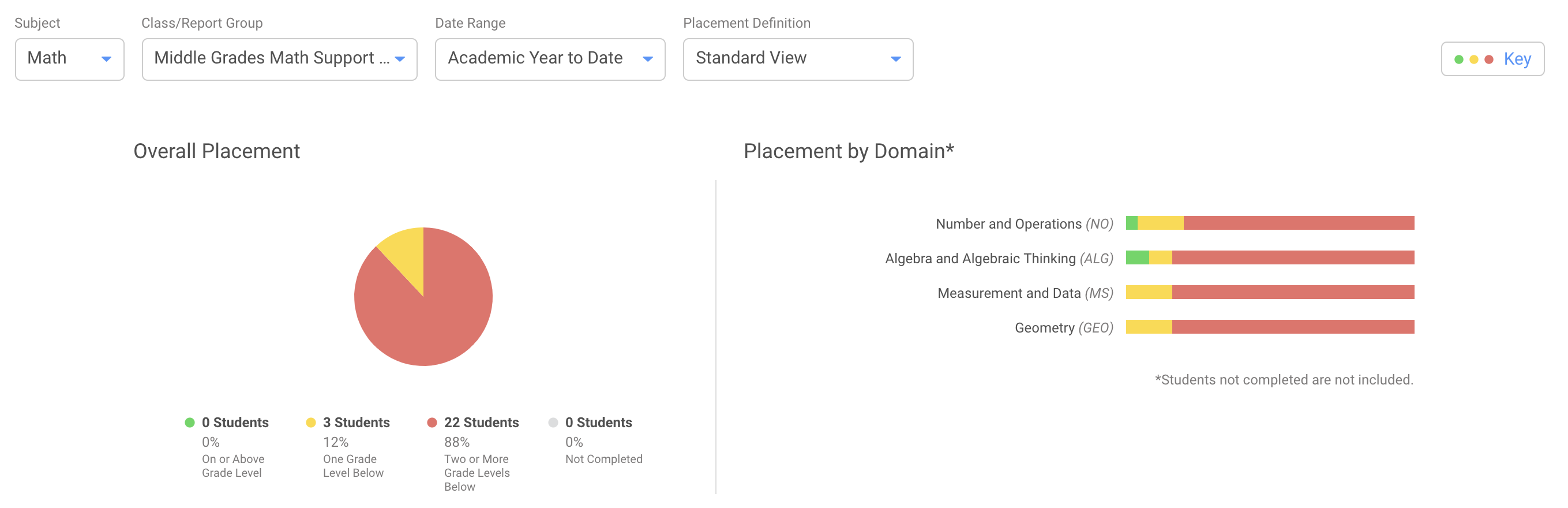Click the Number and Operations (NO) label

[1024, 224]
